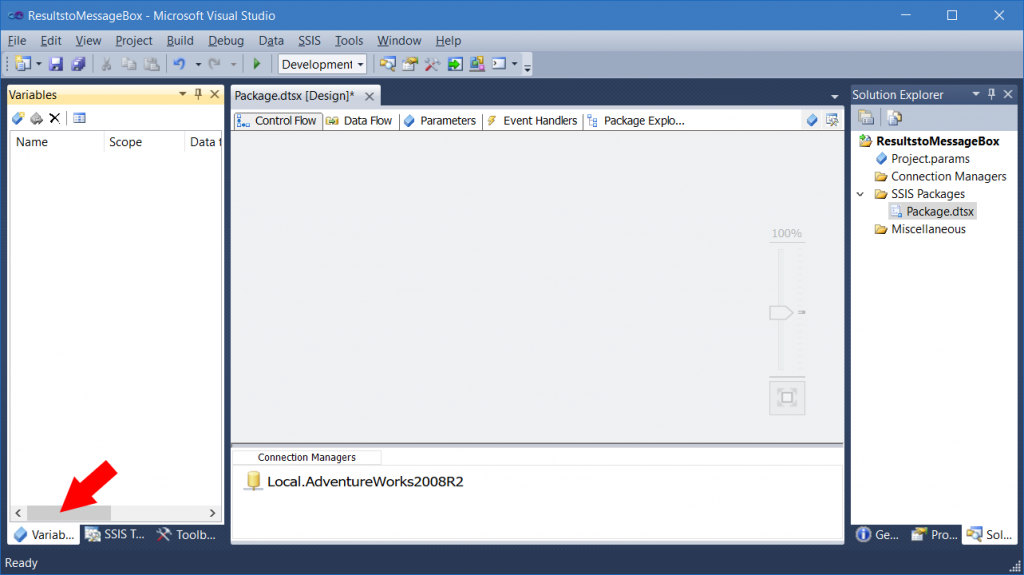The image size is (1024, 575).
Task: Click the Variables panel horizontal scrollbar thumb
Action: pyautogui.click(x=68, y=512)
